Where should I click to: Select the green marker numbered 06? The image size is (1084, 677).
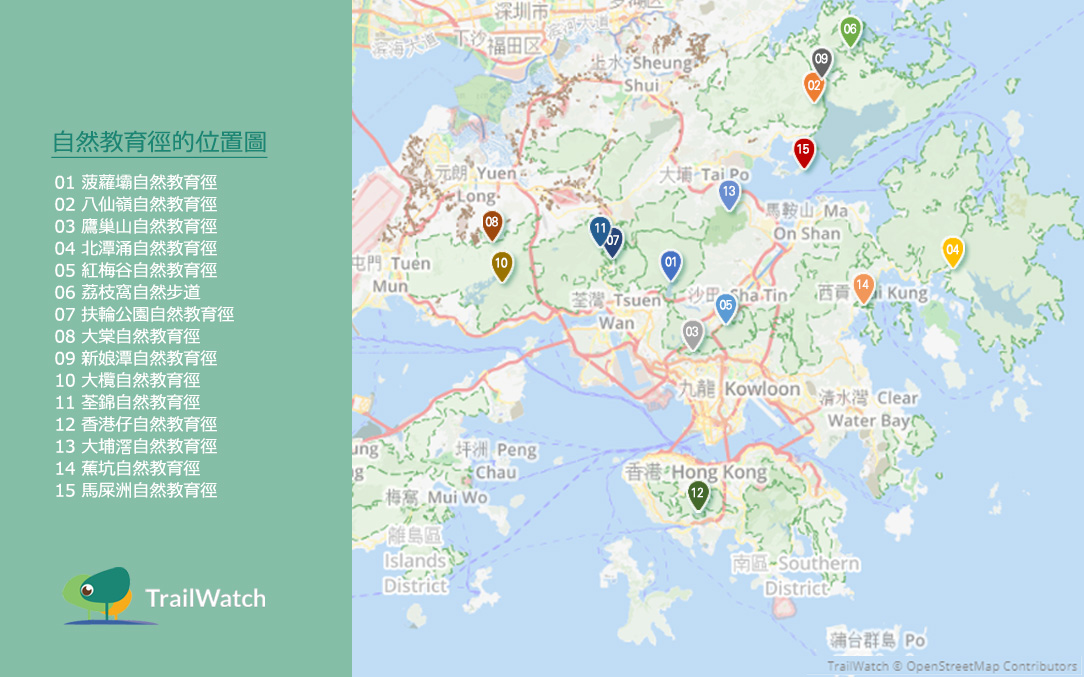tap(850, 31)
